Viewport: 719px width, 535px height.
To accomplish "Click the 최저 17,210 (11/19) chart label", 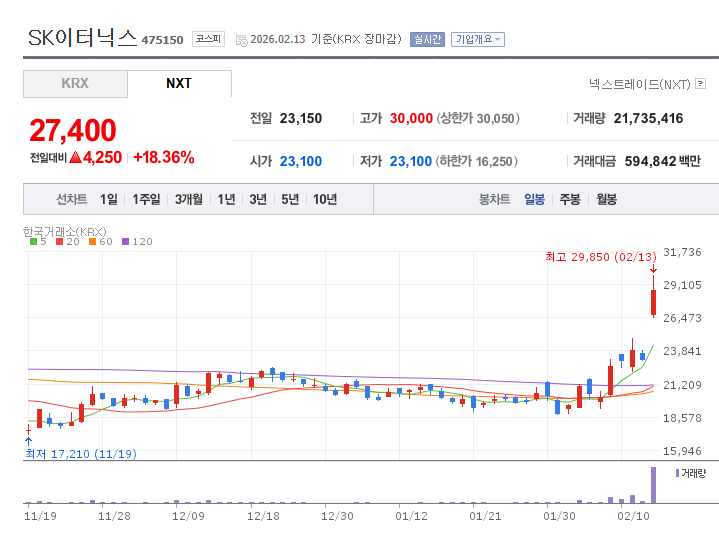I will pyautogui.click(x=81, y=454).
